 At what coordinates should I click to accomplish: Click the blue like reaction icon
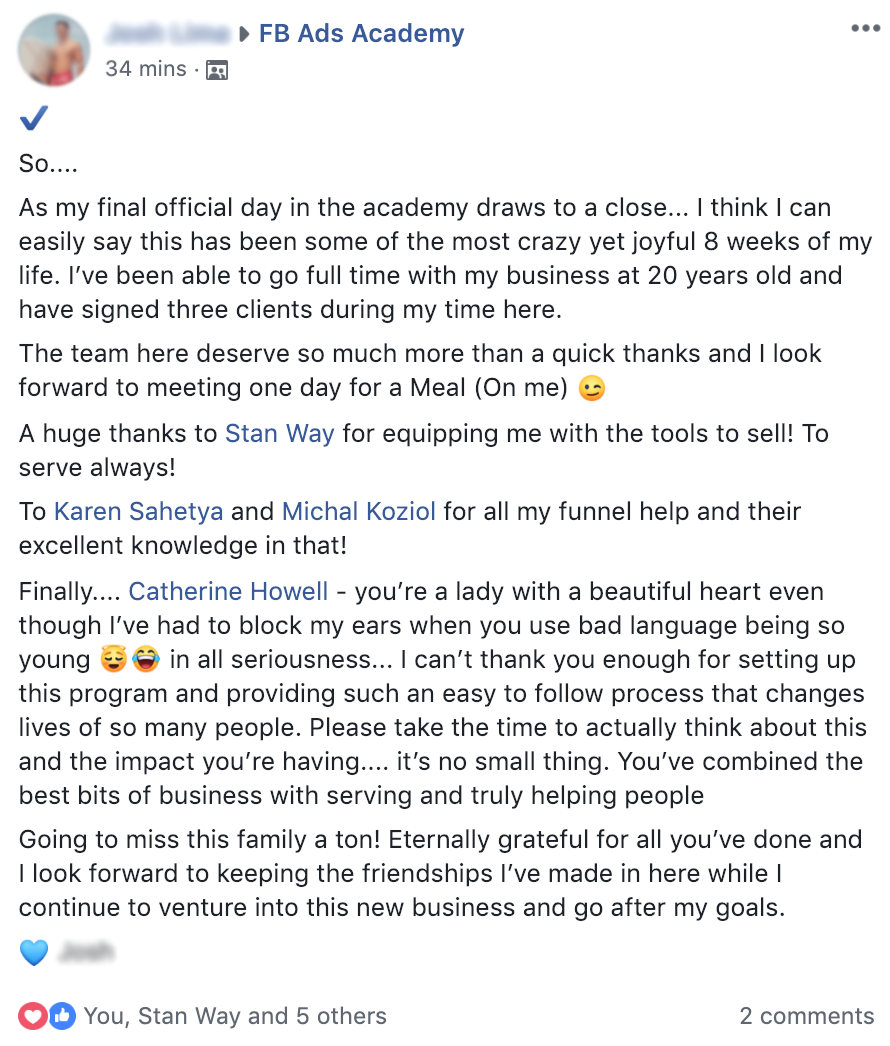point(60,1016)
